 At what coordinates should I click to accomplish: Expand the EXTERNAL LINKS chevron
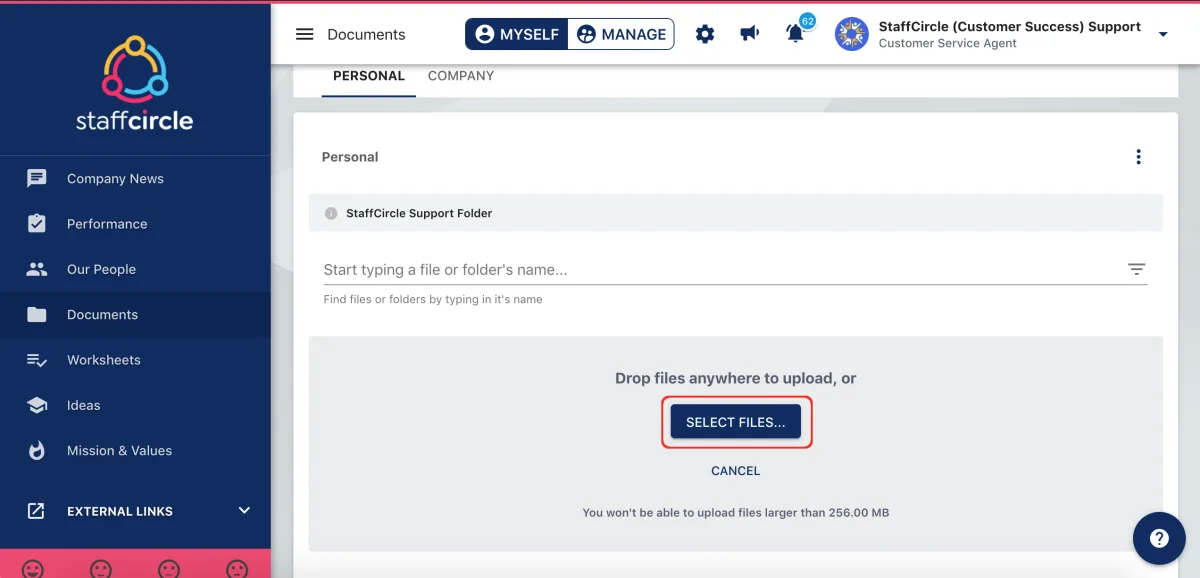244,511
